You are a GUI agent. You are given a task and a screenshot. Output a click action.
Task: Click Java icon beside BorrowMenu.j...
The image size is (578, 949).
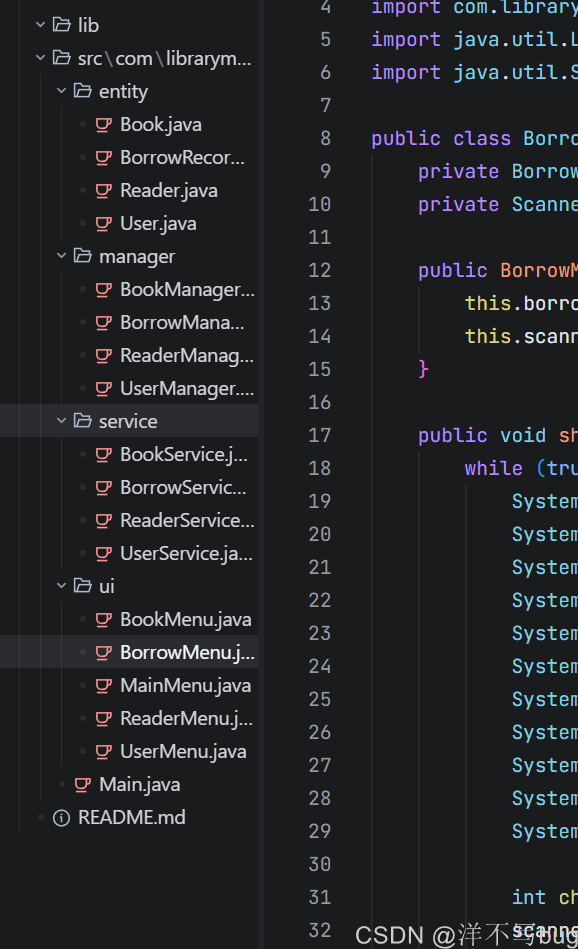[x=103, y=652]
